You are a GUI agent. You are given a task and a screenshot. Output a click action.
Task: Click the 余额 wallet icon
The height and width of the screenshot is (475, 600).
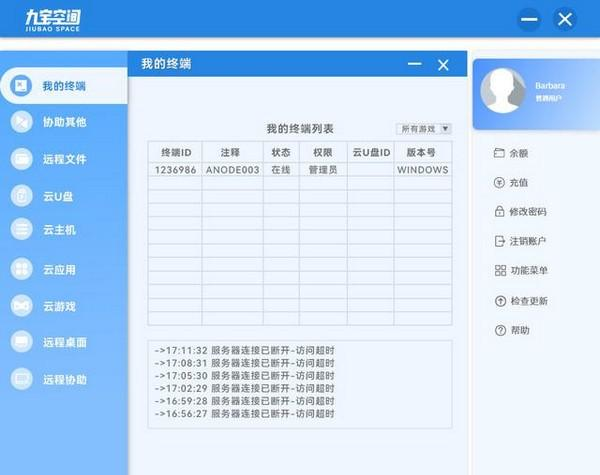[x=499, y=153]
